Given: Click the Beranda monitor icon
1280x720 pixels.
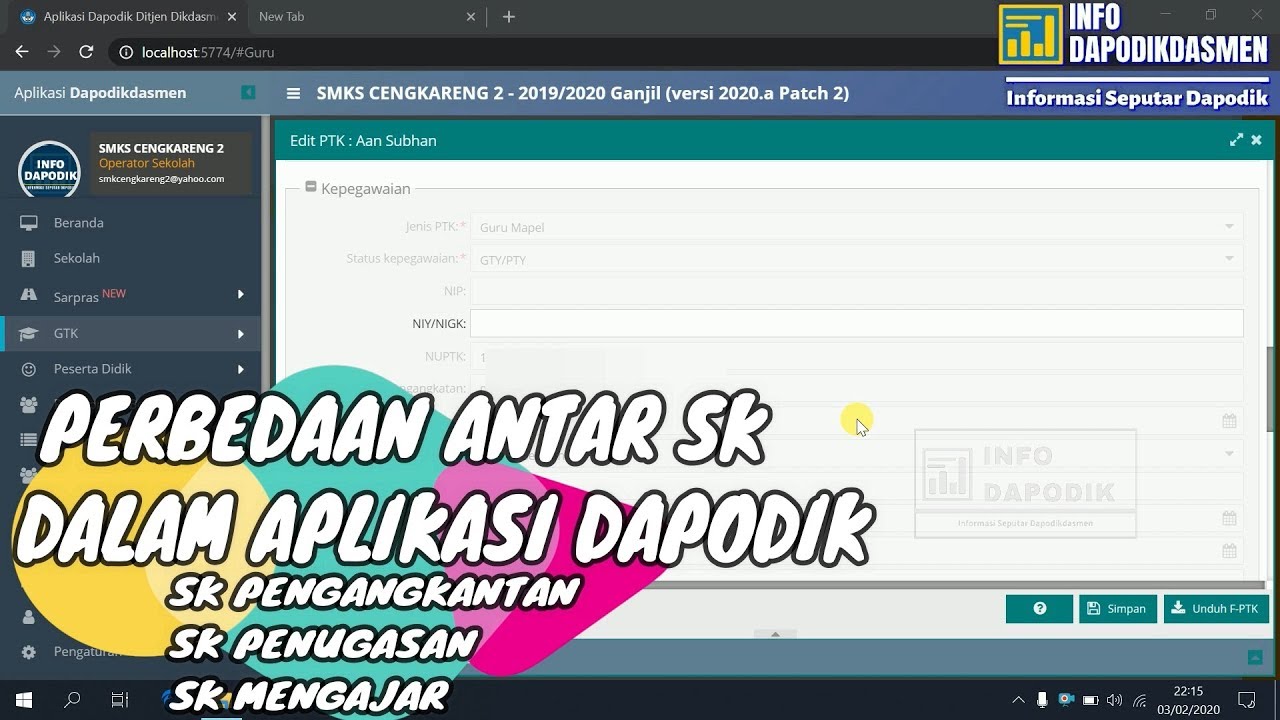Looking at the screenshot, I should point(29,223).
